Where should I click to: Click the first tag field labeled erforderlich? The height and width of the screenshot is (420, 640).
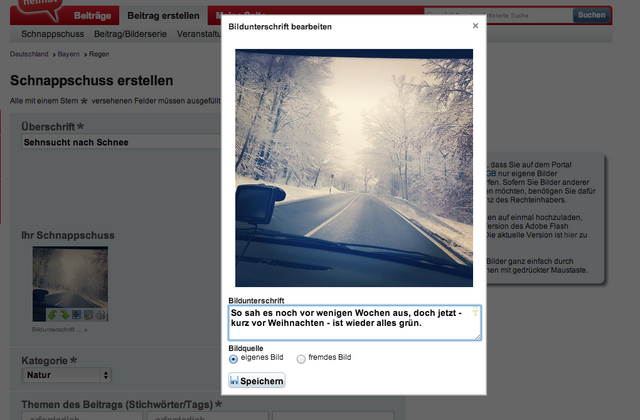(x=82, y=416)
